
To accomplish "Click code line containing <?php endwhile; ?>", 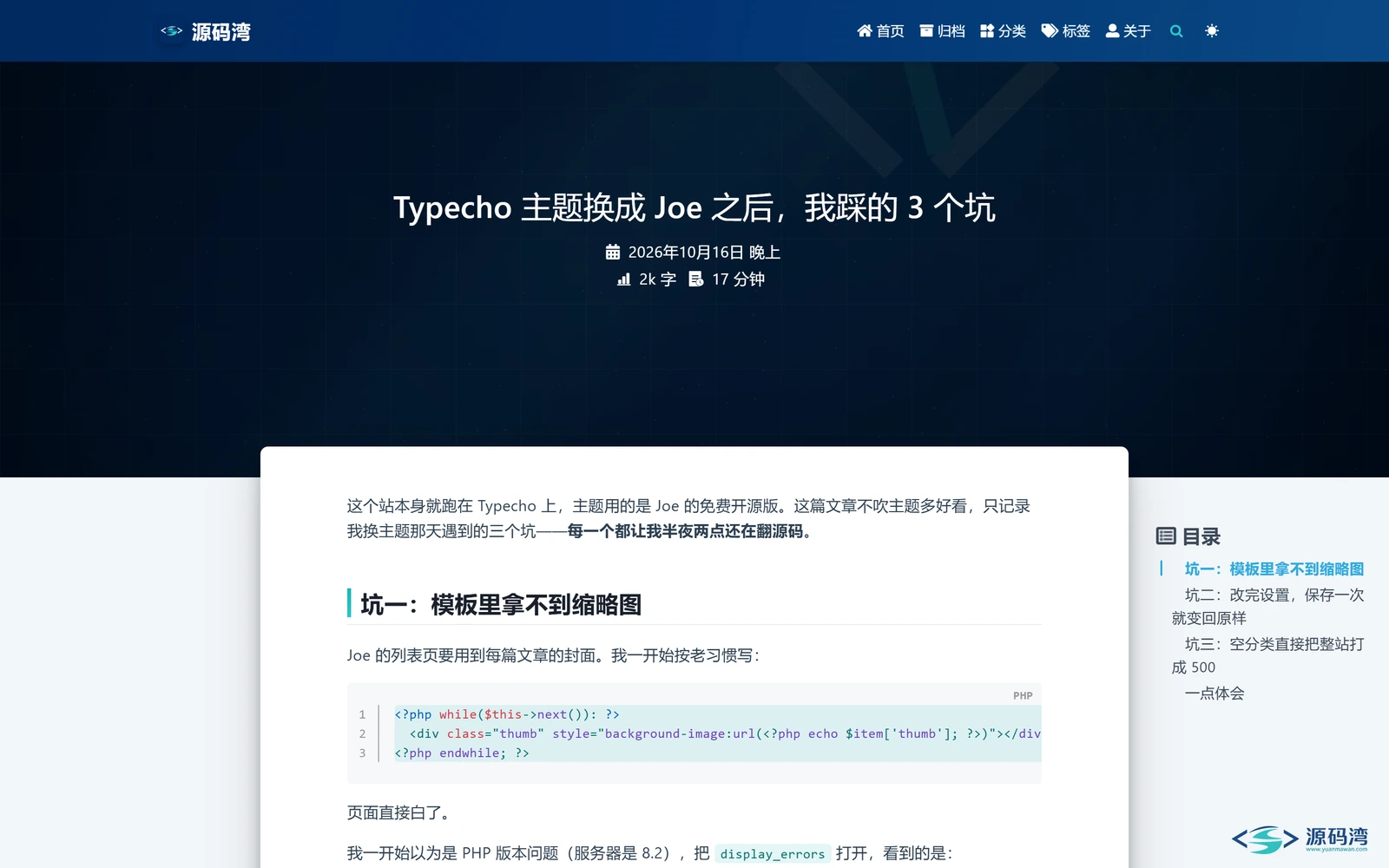I will coord(462,753).
